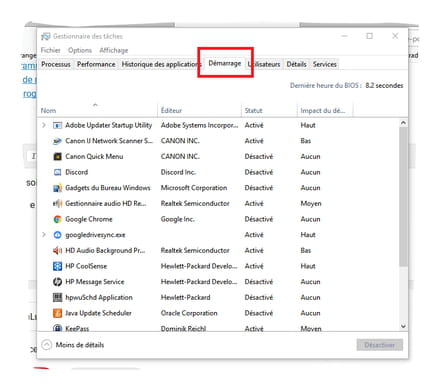Switch to the Utilisateurs tab
This screenshot has height=392, width=440.
[x=265, y=64]
